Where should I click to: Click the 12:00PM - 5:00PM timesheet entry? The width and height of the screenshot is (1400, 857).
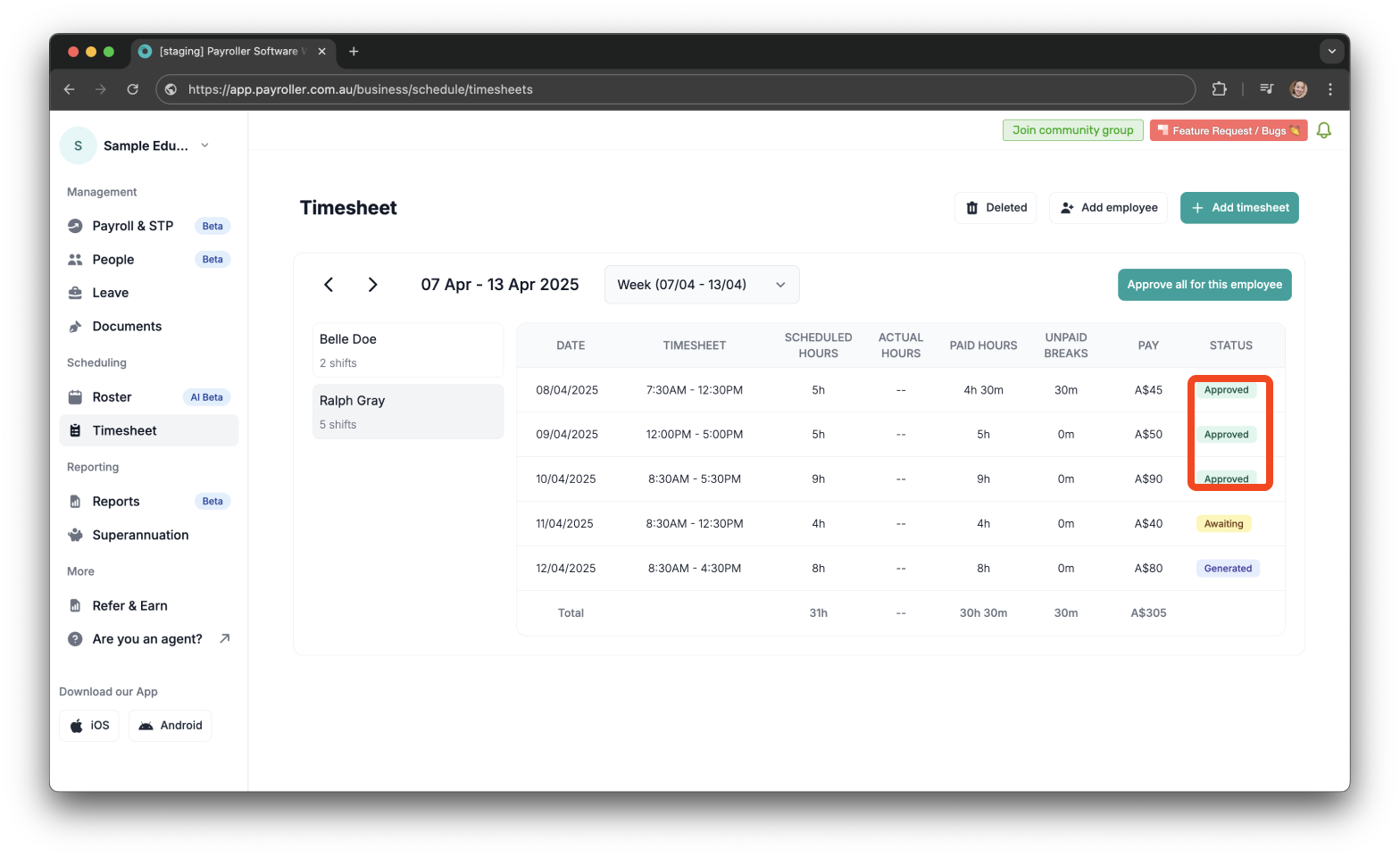[695, 435]
